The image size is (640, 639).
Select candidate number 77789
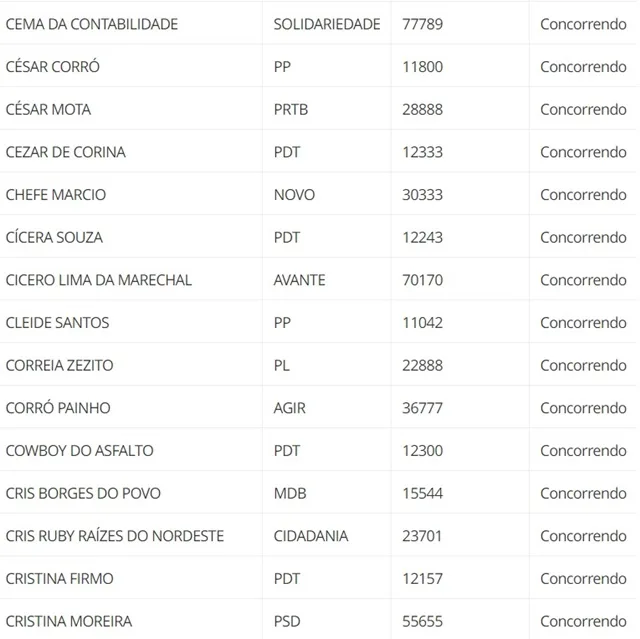(422, 24)
